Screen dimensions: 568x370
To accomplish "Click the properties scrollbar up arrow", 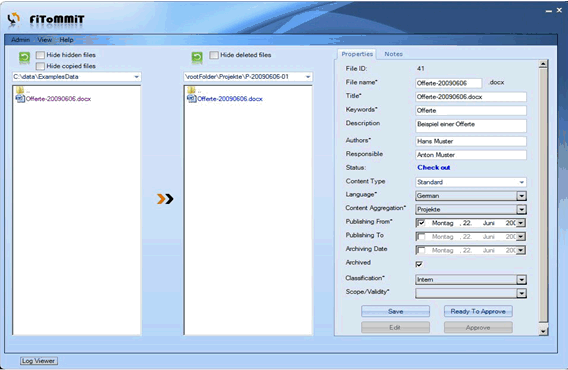I will (543, 65).
